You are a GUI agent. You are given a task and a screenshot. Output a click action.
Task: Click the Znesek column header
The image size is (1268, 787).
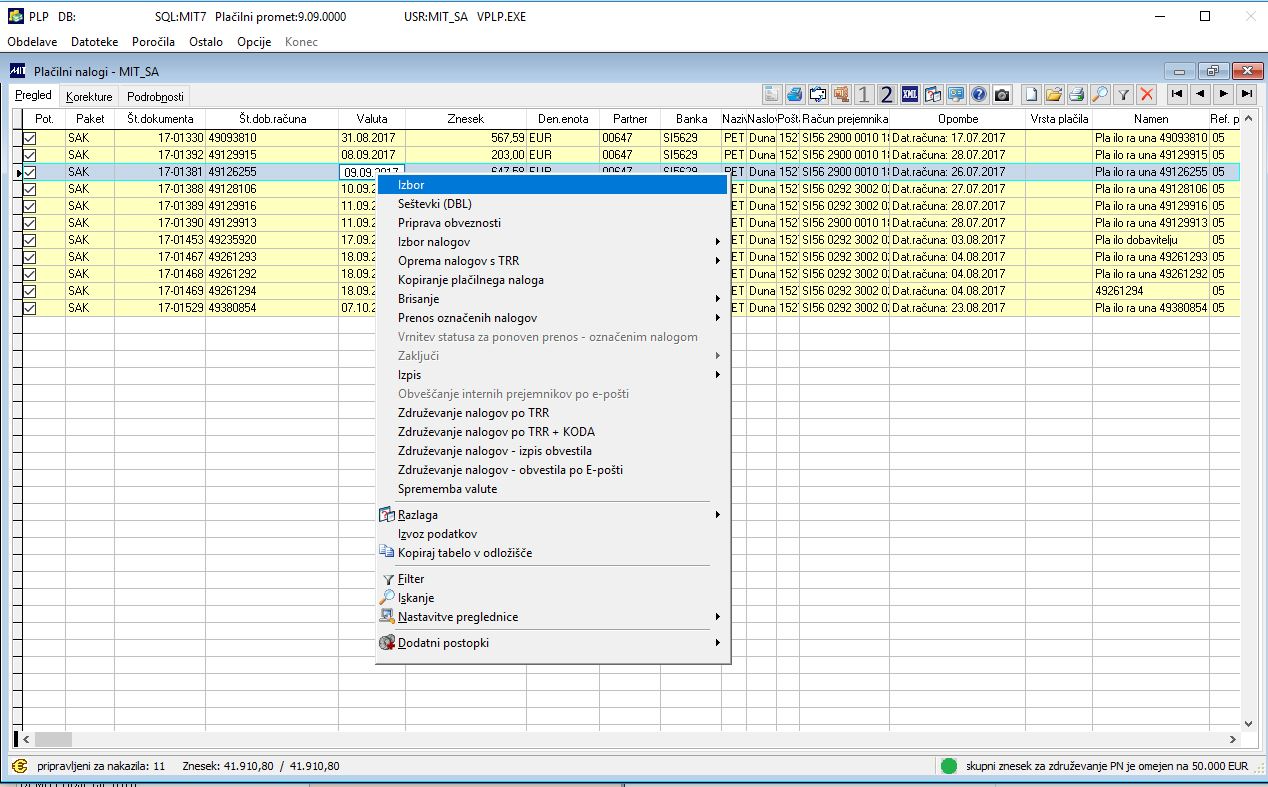[465, 119]
